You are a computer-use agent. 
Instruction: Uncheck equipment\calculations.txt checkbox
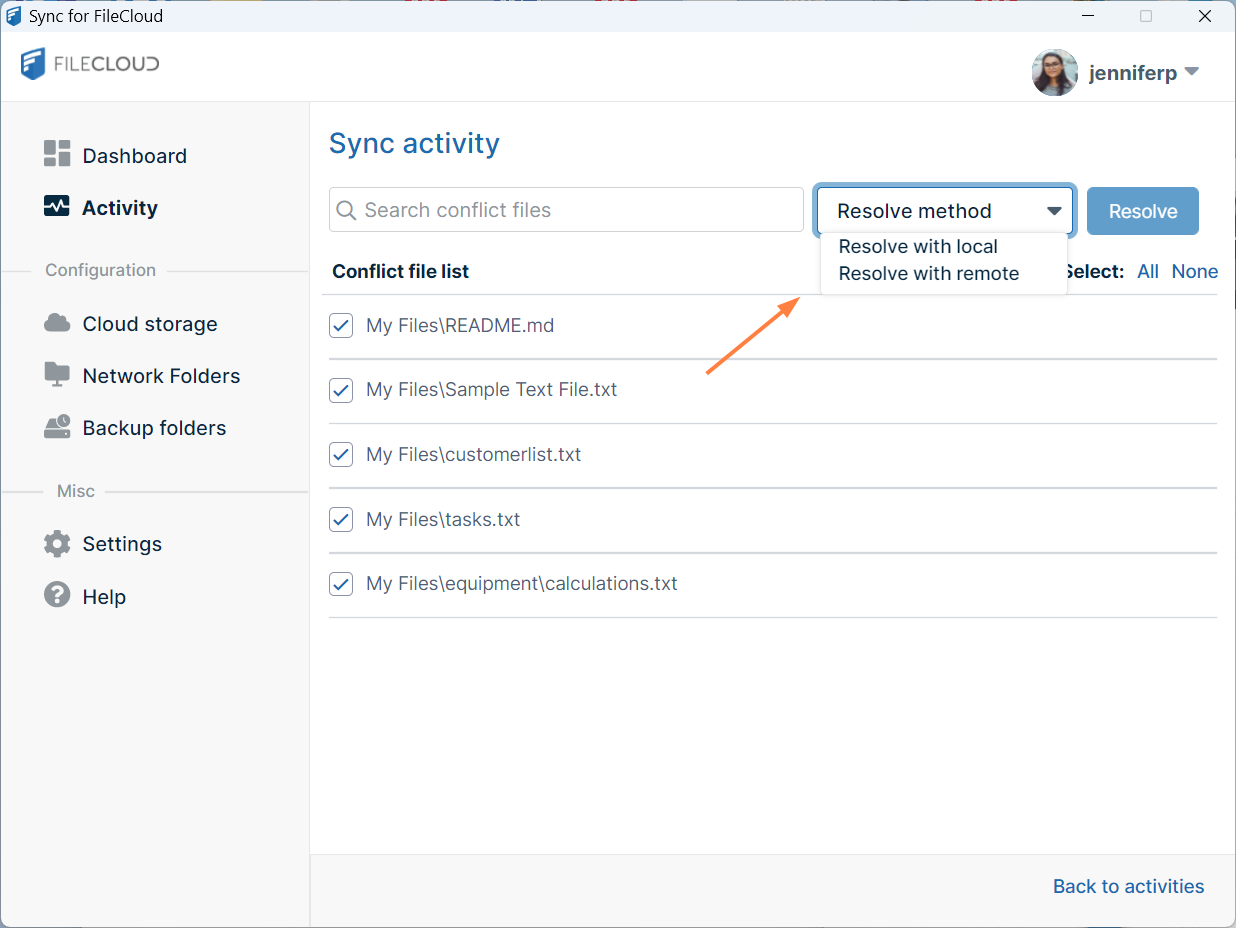click(341, 584)
